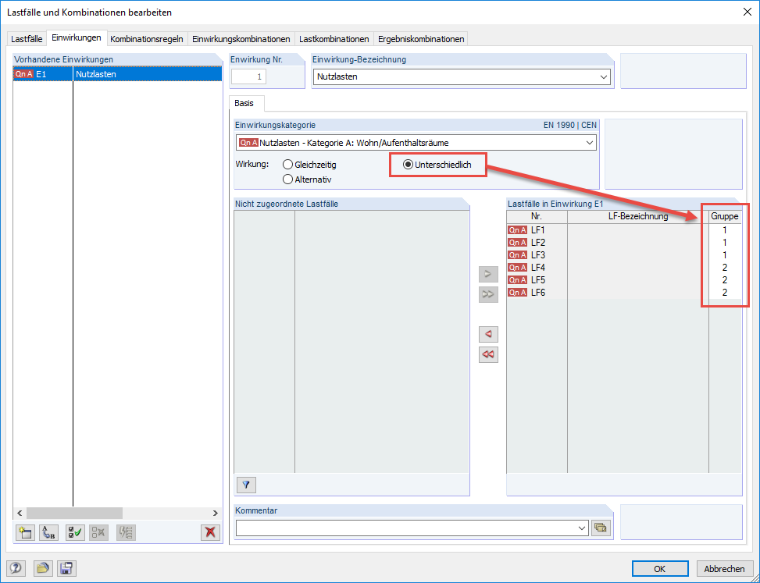Click the Gruppe cell of LF1
This screenshot has height=583, width=760.
coord(725,230)
